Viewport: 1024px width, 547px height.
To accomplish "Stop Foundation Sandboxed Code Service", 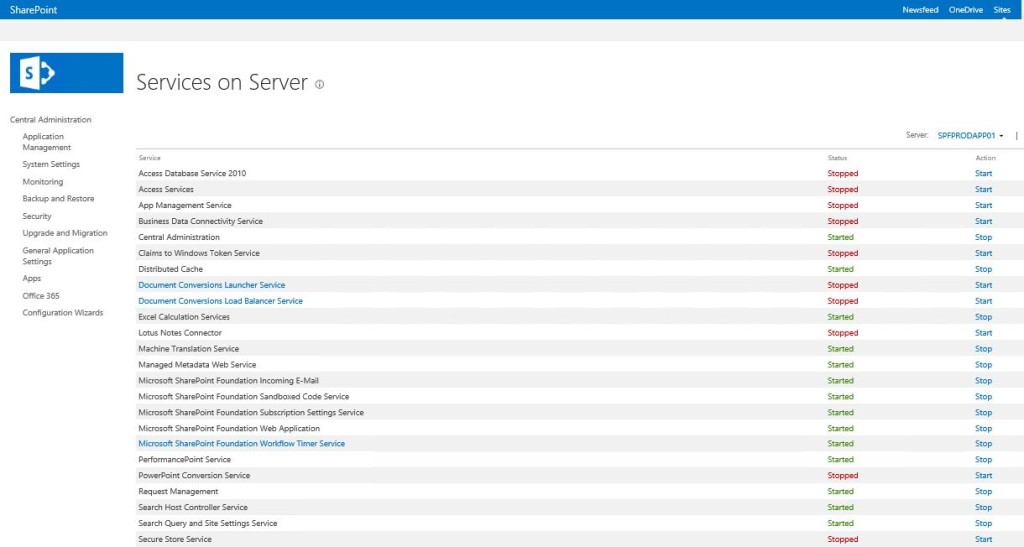I will pyautogui.click(x=984, y=396).
